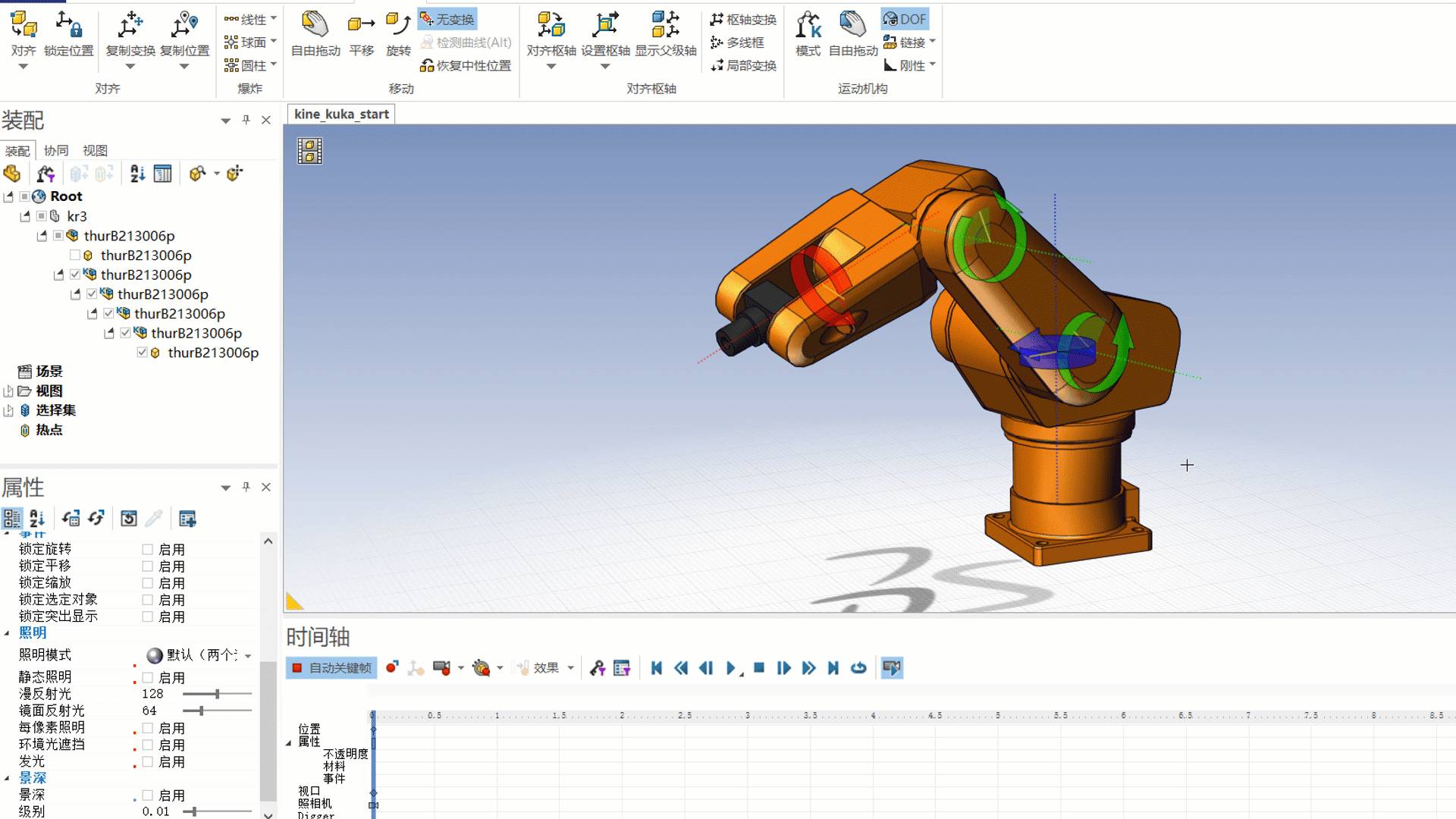1456x819 pixels.
Task: Switch to the 视图 (View) tab
Action: pyautogui.click(x=94, y=150)
